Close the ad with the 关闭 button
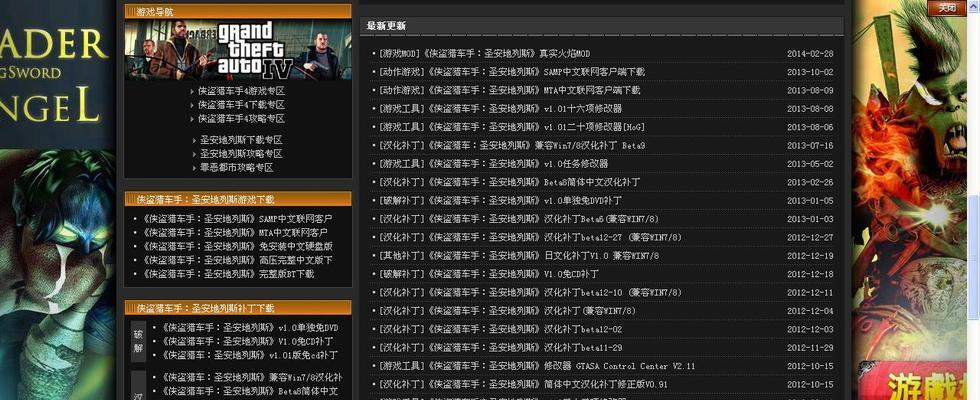Screen dimensions: 980x400 click(946, 8)
